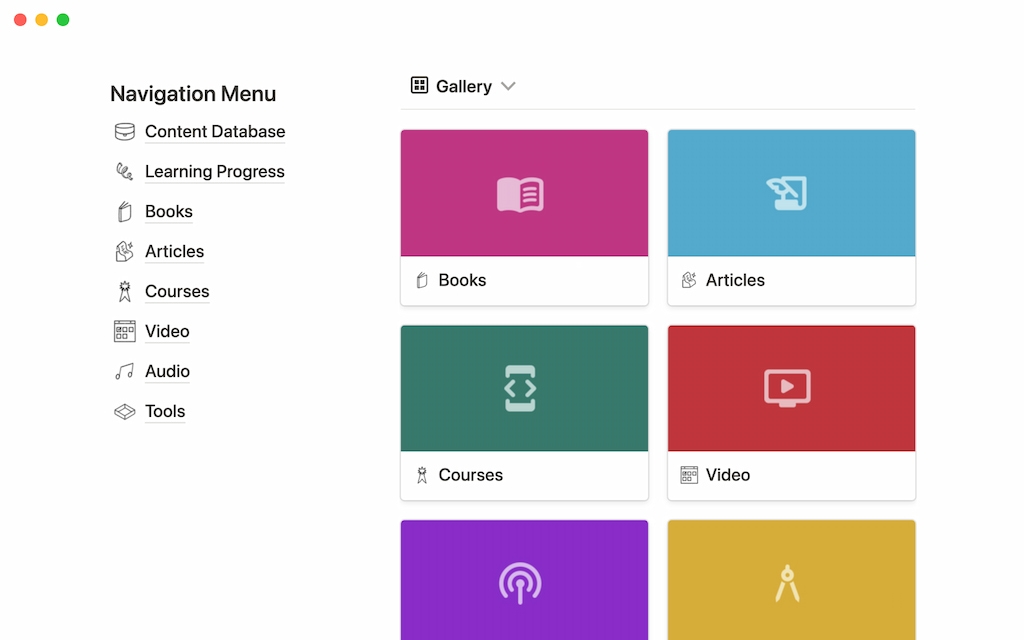Screen dimensions: 1024x640
Task: Click the gesture icon beside Learning Progress
Action: [x=124, y=171]
